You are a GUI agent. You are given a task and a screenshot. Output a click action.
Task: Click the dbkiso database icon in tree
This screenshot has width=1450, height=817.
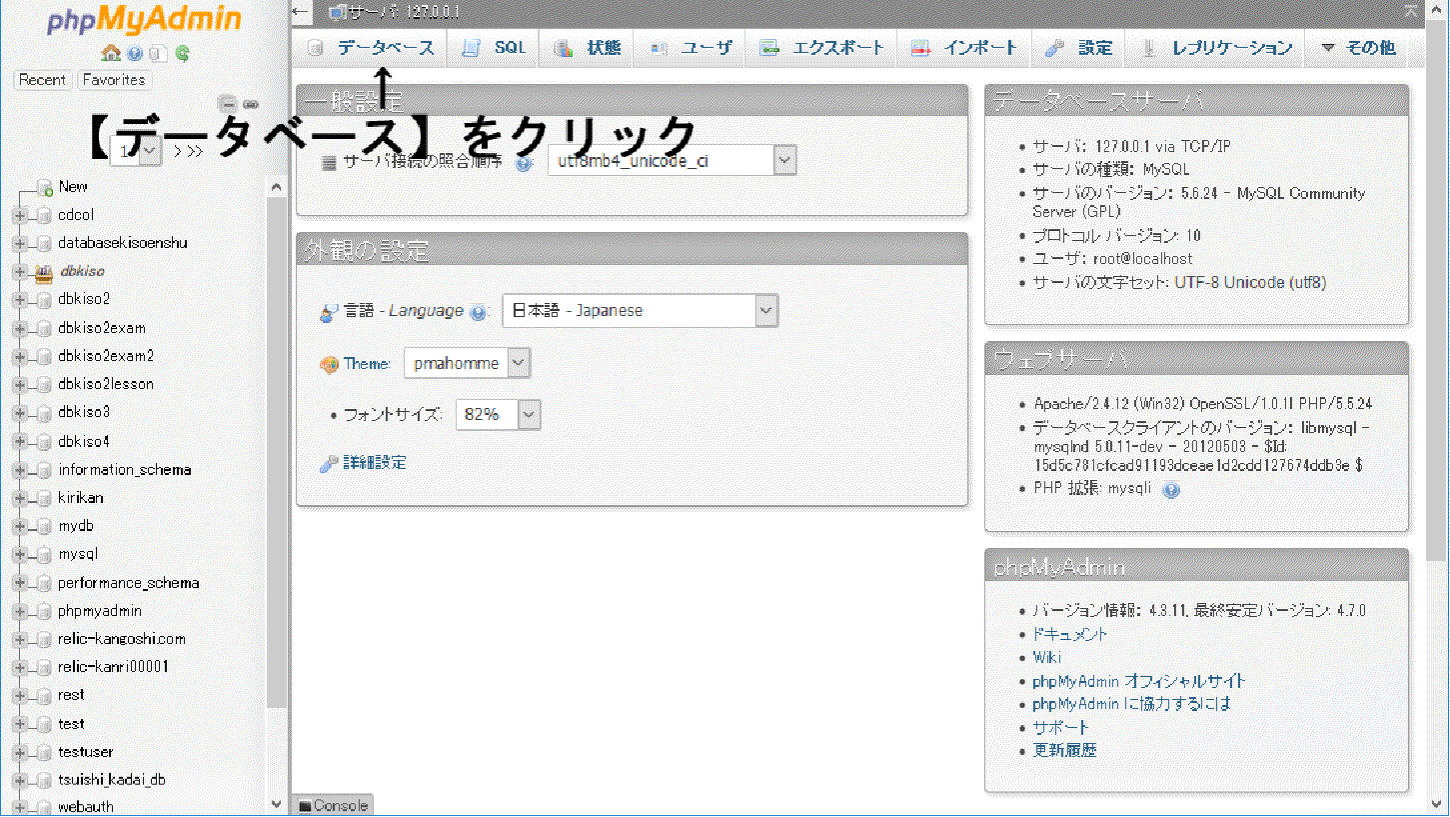coord(43,271)
